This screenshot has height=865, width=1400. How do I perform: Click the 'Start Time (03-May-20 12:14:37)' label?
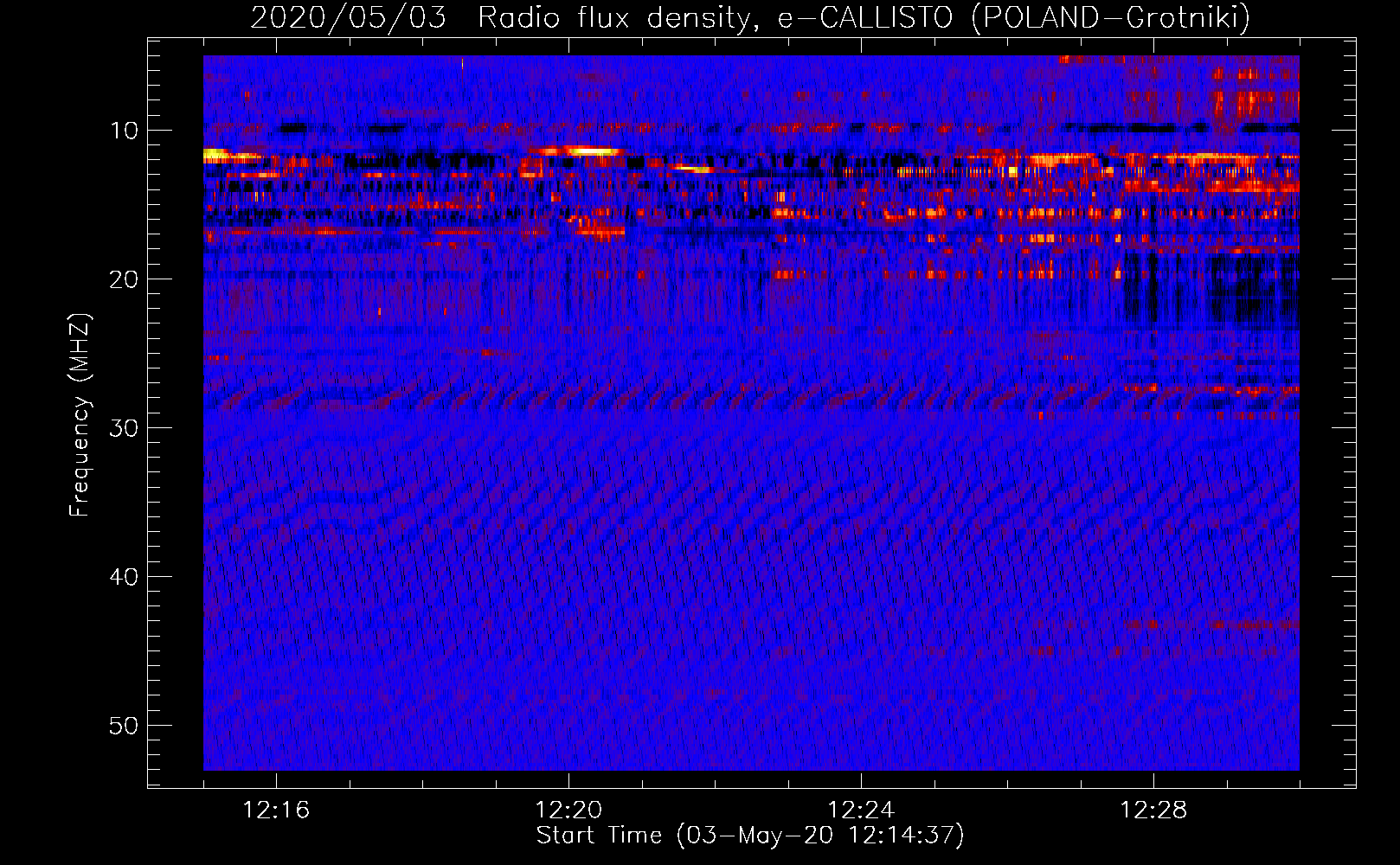pos(749,836)
